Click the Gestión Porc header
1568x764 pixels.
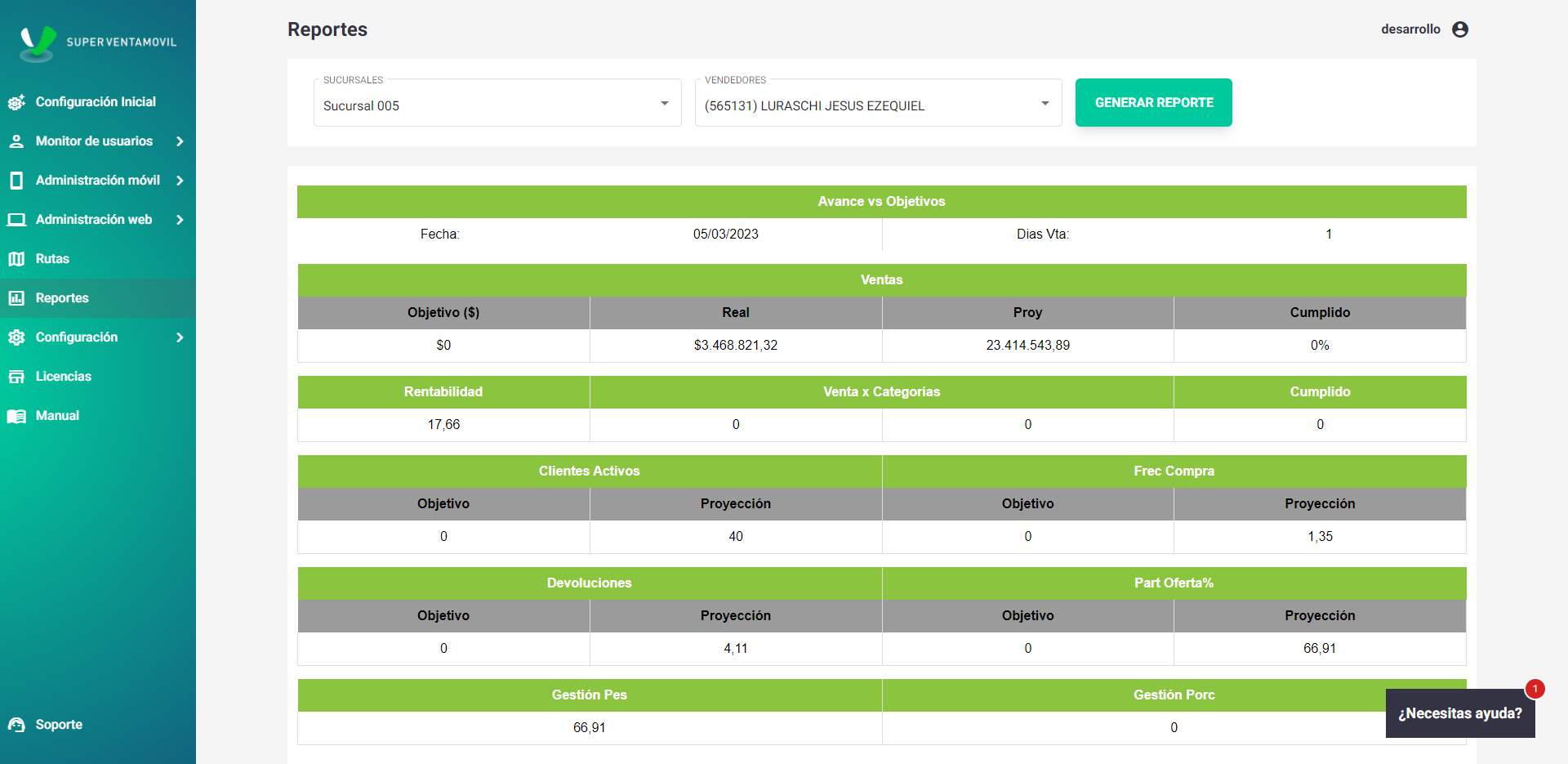1174,695
